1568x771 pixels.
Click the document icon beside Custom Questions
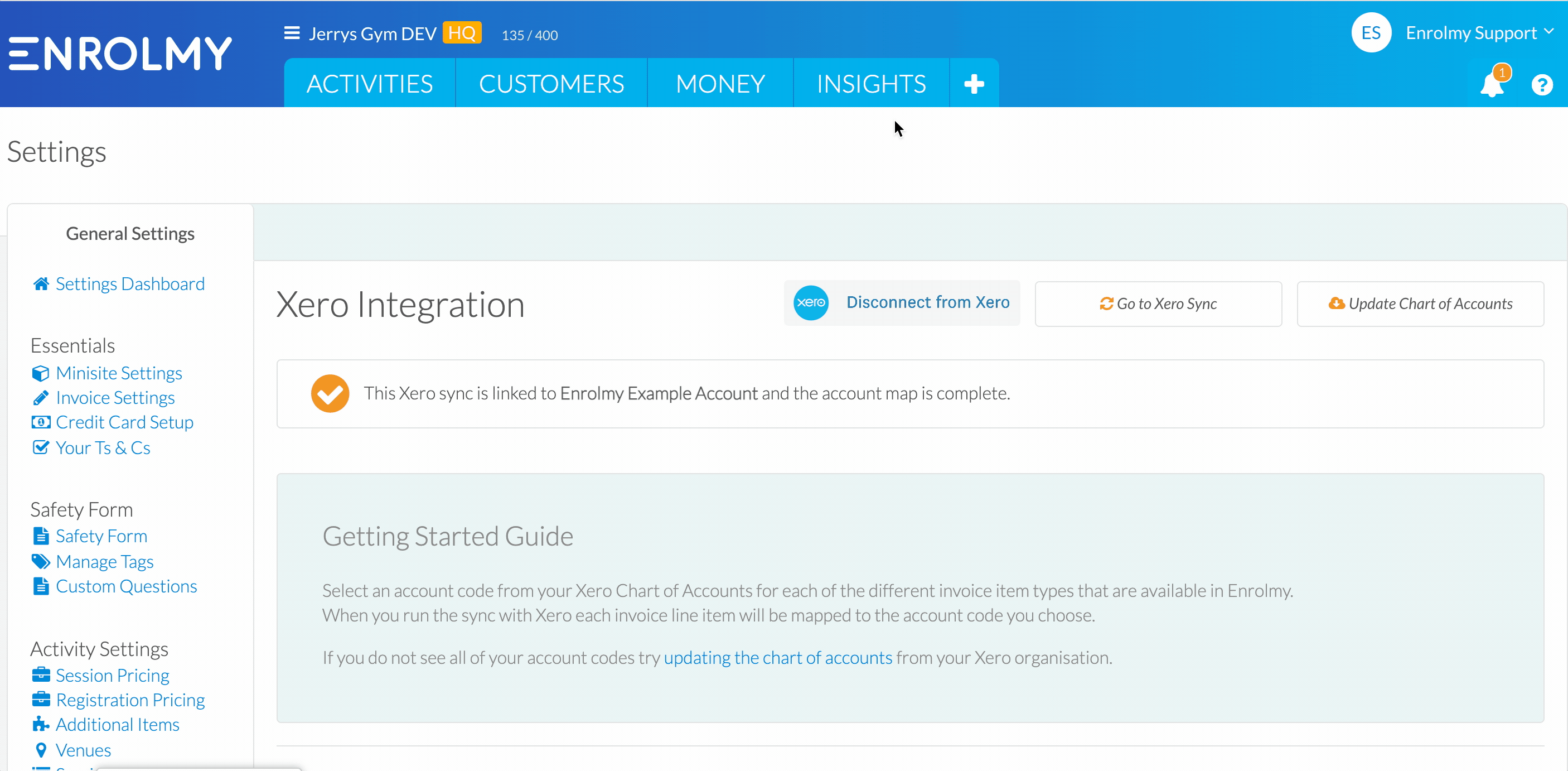point(41,586)
